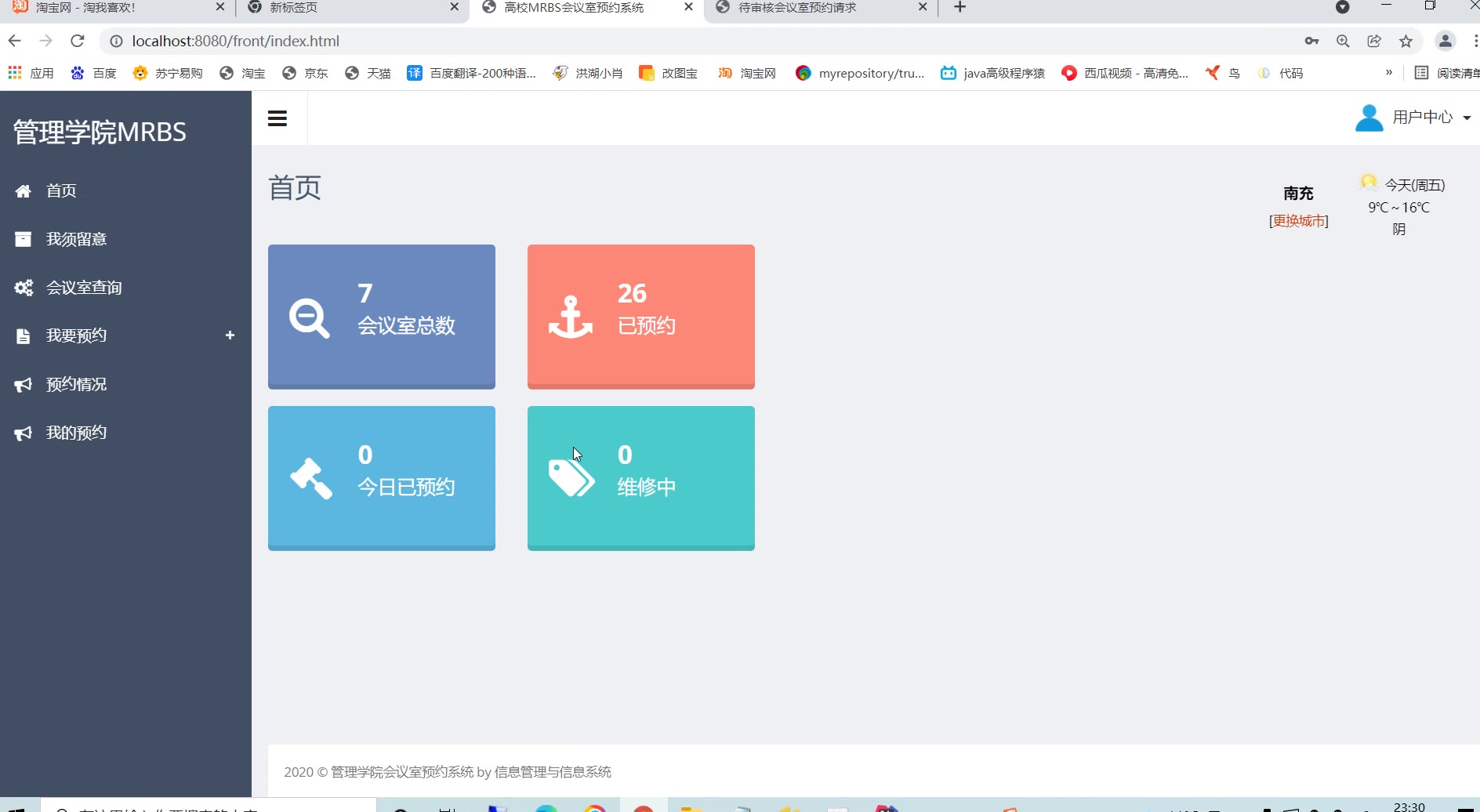Close the 待审核会议室预约请求 tab
Image resolution: width=1480 pixels, height=812 pixels.
(x=923, y=7)
